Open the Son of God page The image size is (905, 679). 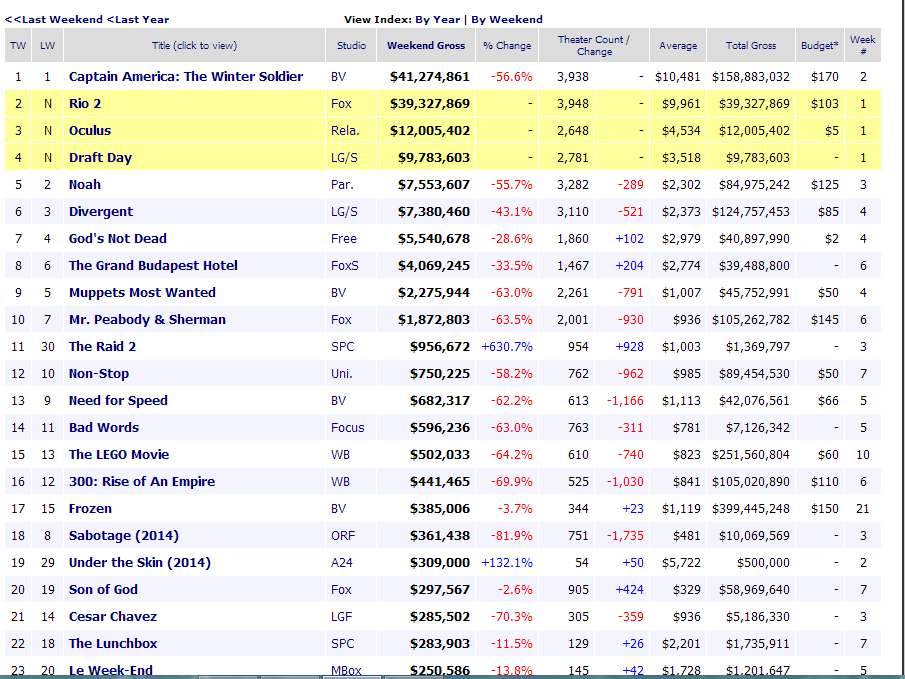[103, 590]
